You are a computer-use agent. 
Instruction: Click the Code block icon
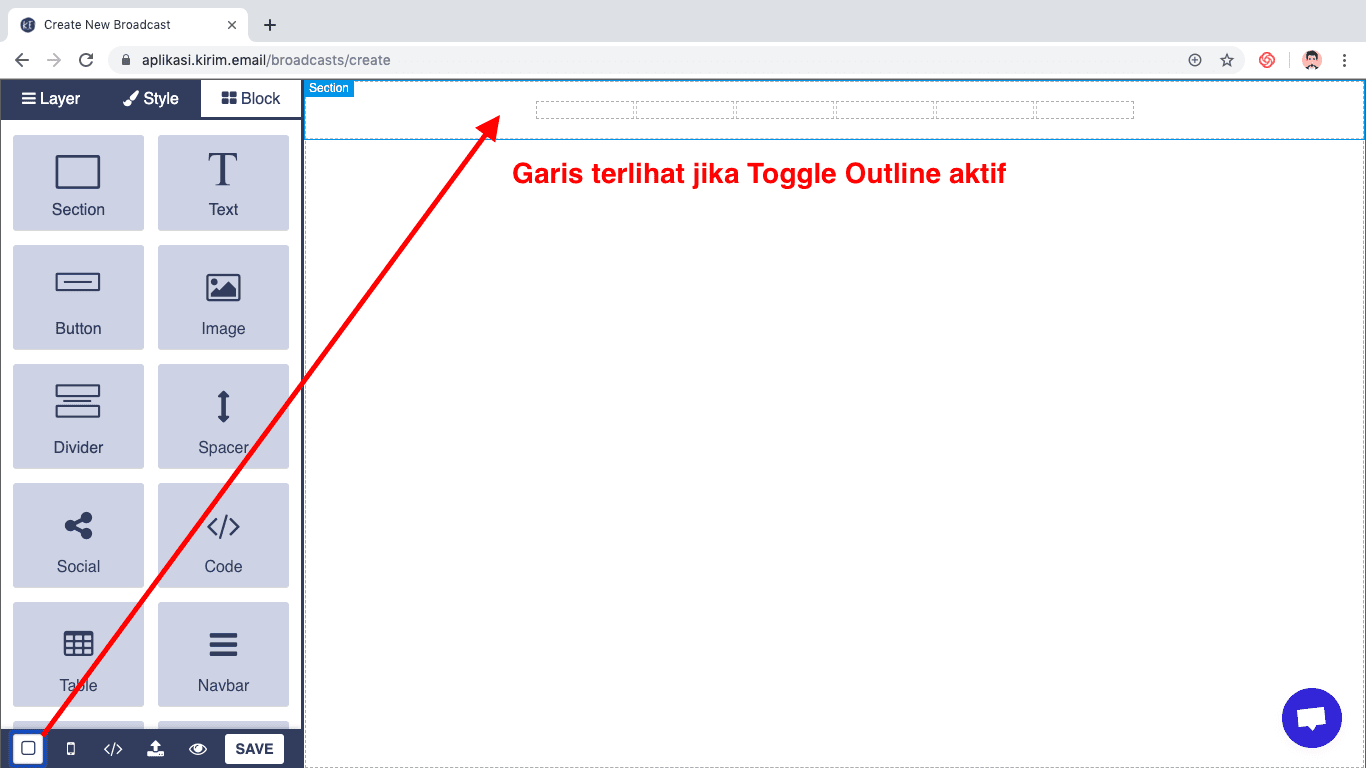(223, 535)
